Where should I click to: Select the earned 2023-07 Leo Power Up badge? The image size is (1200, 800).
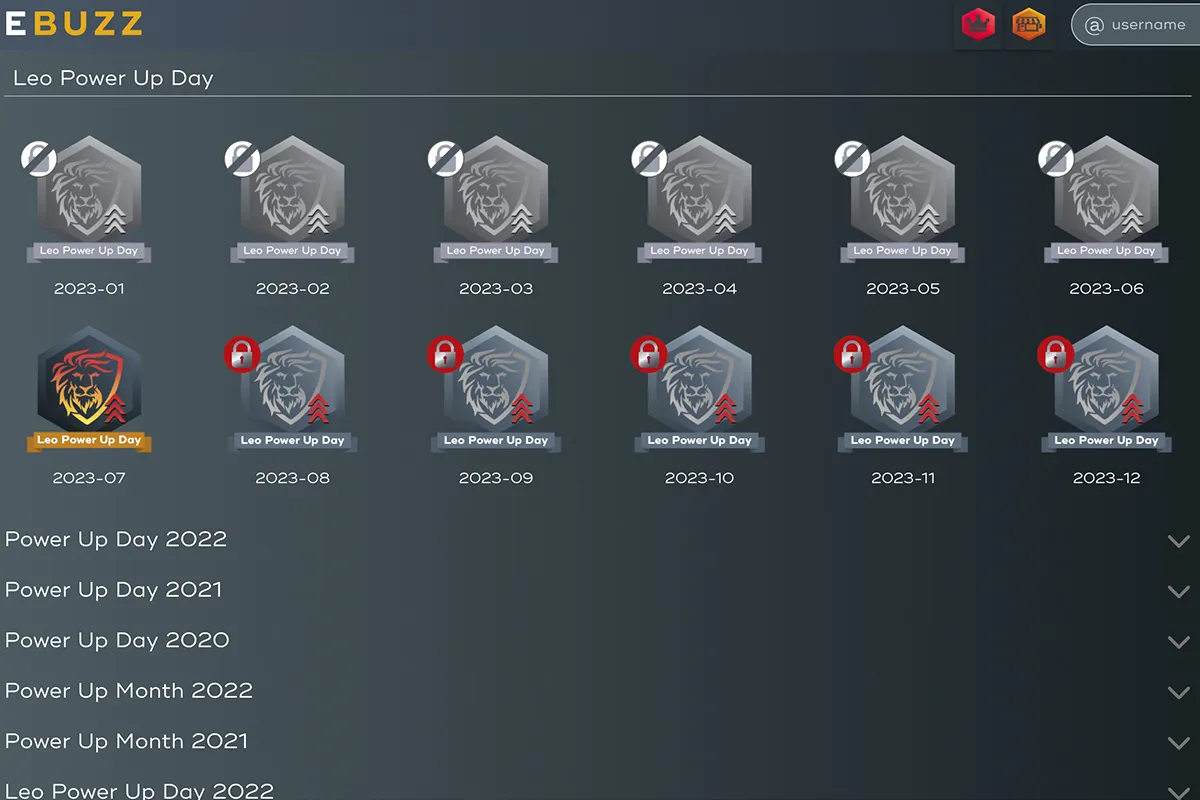click(x=89, y=390)
